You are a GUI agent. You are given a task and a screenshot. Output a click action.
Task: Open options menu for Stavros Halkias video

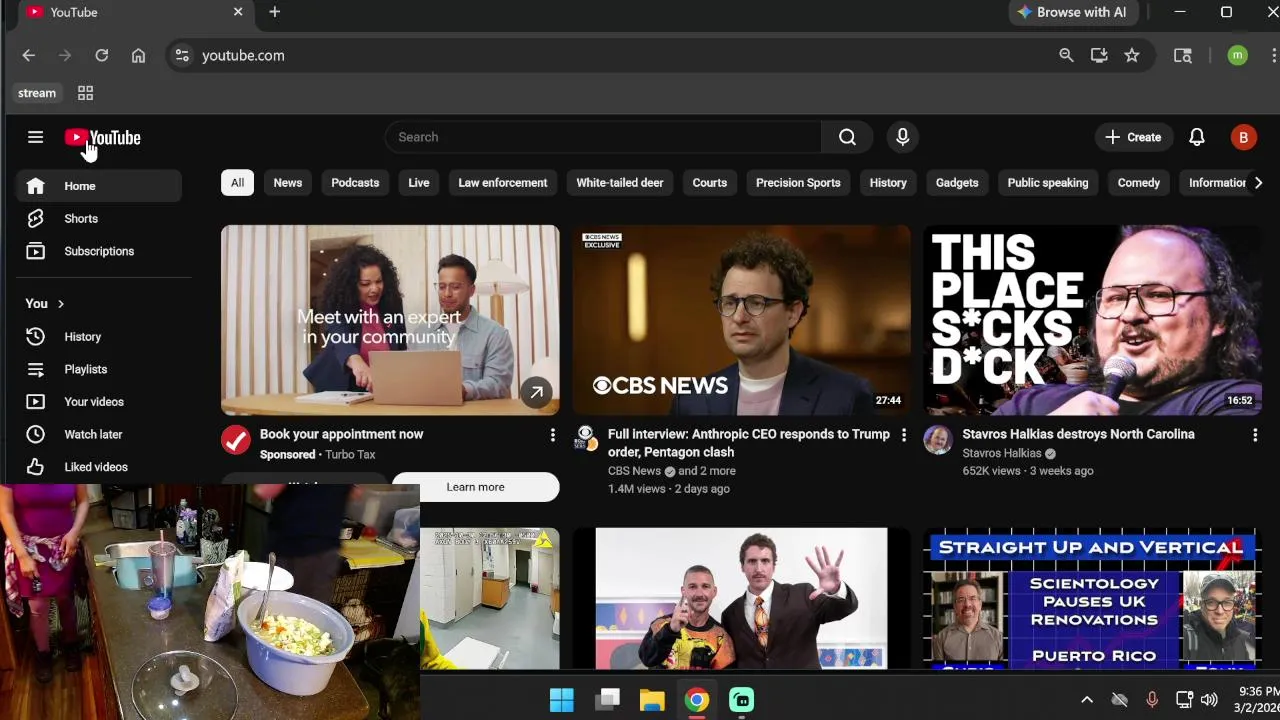[1254, 434]
